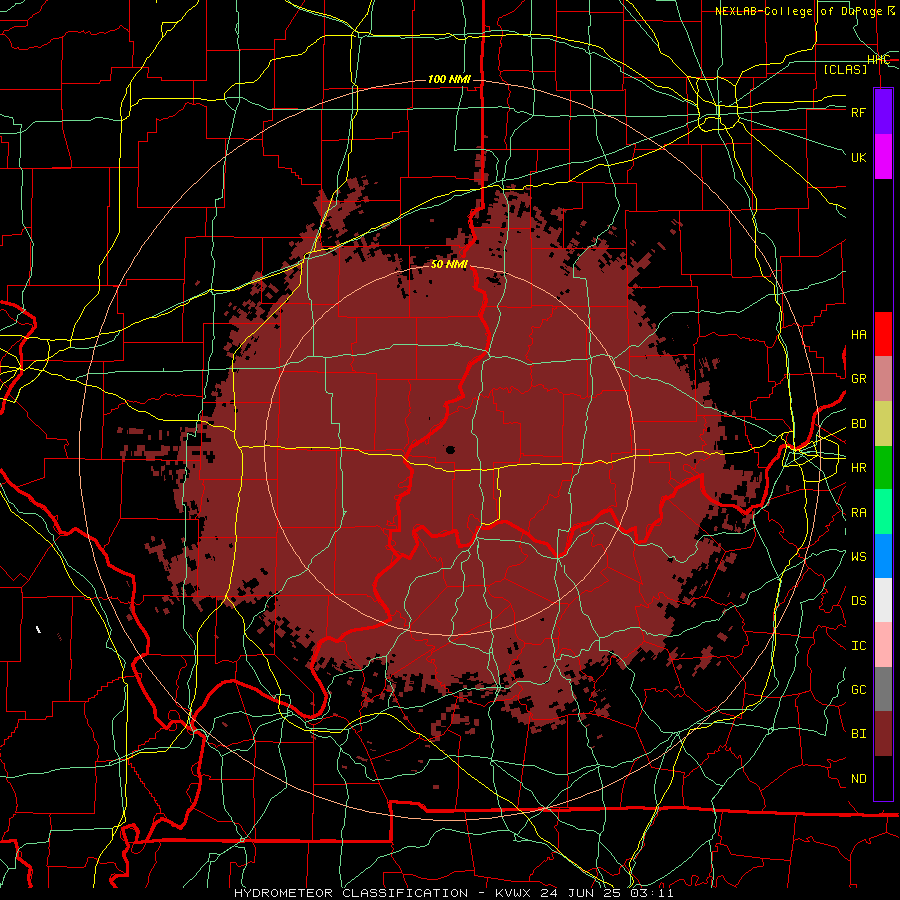This screenshot has height=900, width=900.
Task: Click the BI legend label
Action: coord(858,734)
